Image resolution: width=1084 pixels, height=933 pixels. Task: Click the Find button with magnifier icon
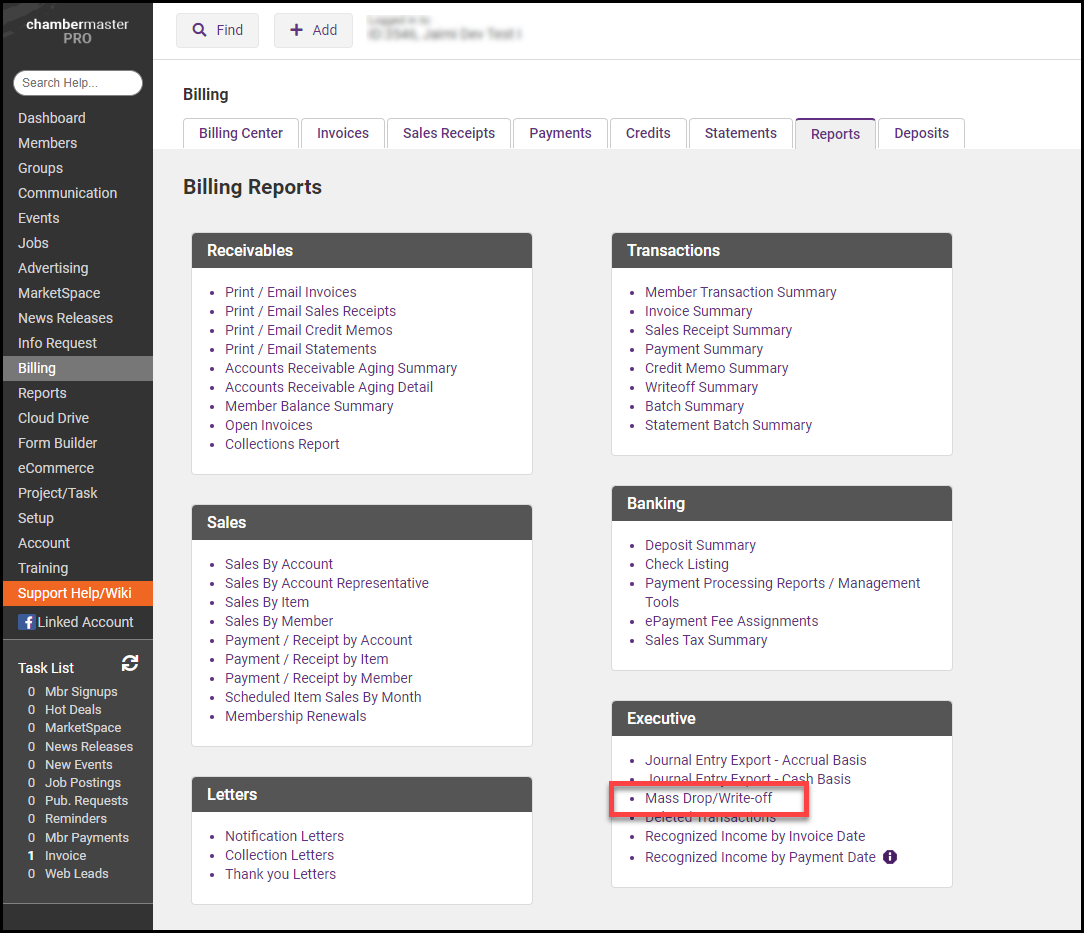(x=217, y=30)
